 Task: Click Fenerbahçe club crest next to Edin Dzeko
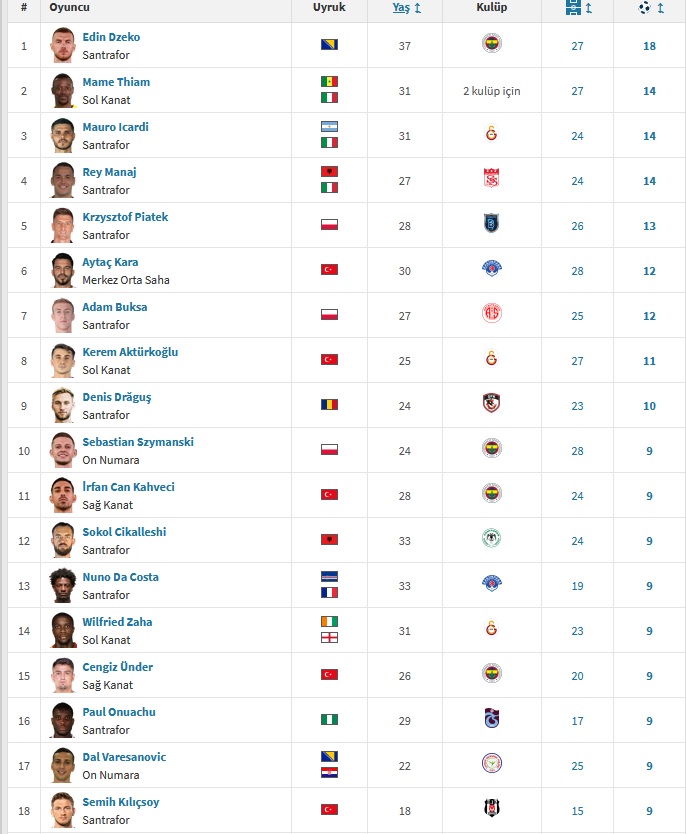coord(491,44)
